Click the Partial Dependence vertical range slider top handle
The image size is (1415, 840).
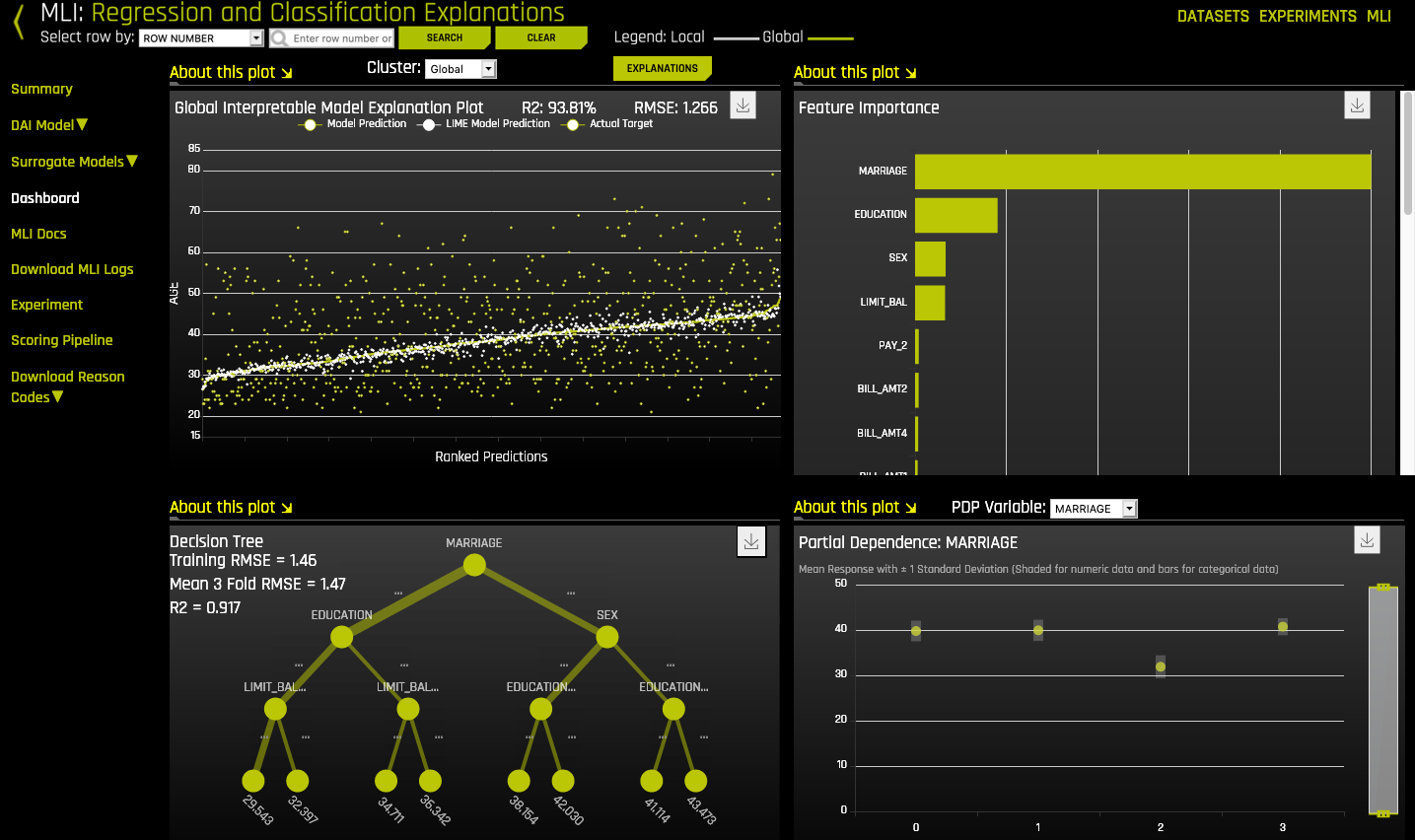(x=1383, y=587)
